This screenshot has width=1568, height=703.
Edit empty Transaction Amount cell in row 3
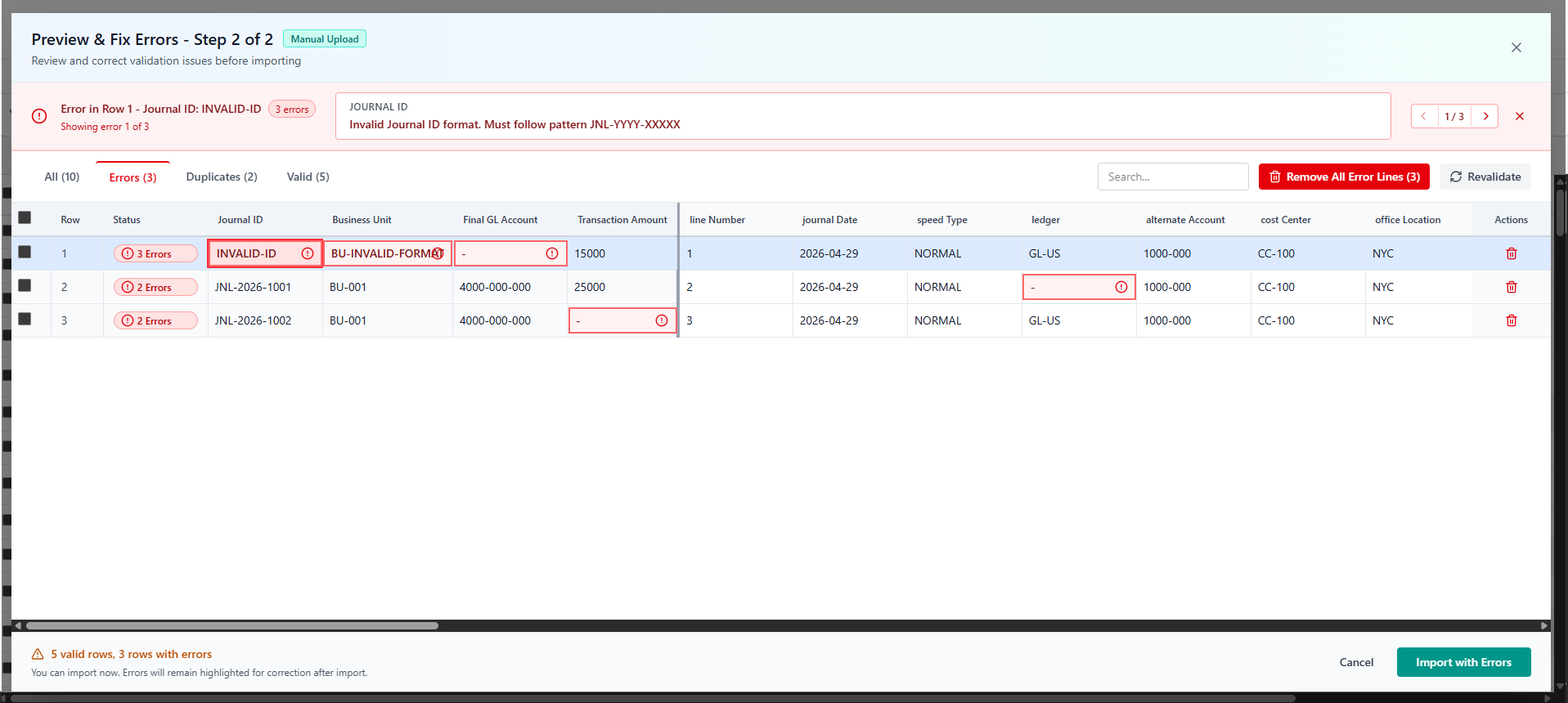(622, 320)
